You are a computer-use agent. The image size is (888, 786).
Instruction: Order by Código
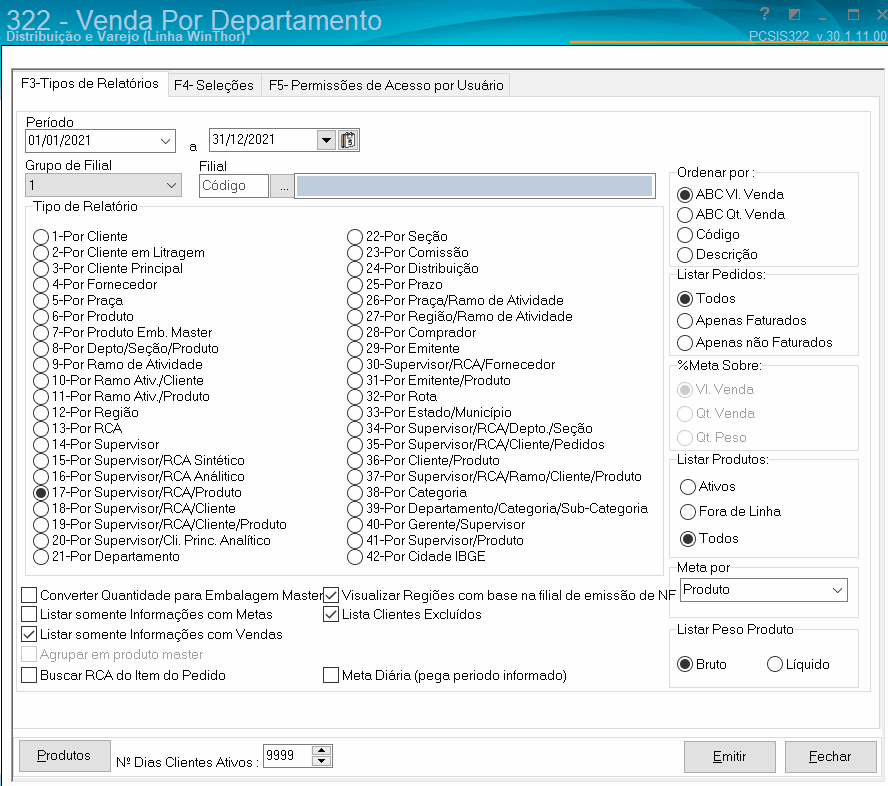pyautogui.click(x=708, y=234)
